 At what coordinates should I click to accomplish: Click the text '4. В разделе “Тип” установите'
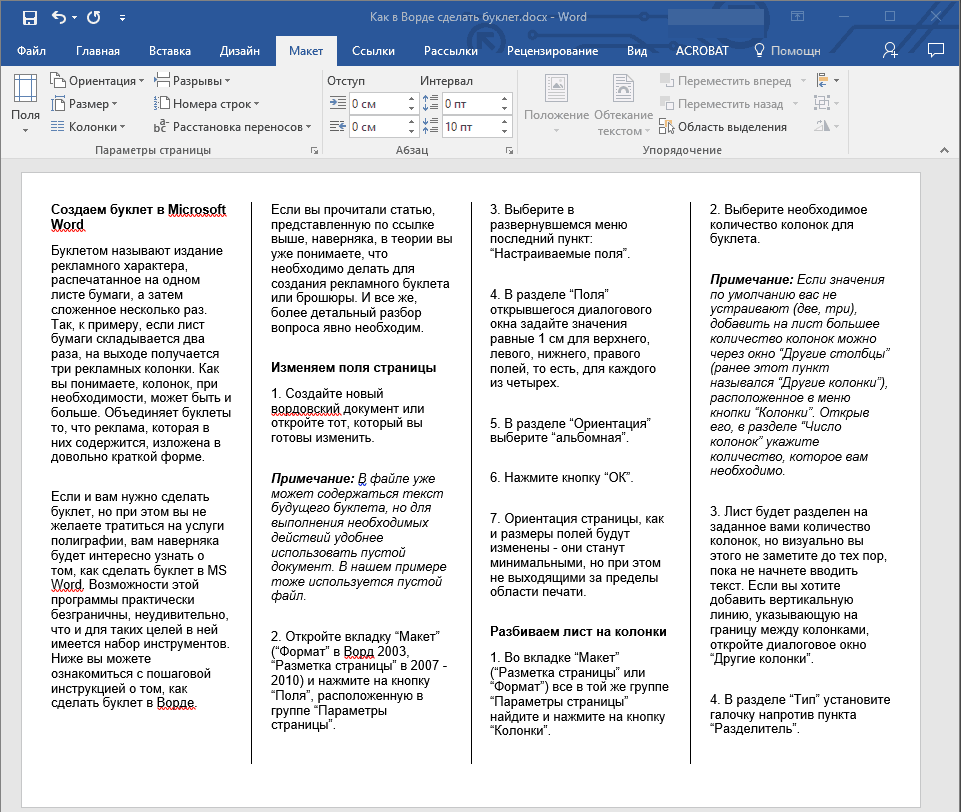point(800,700)
